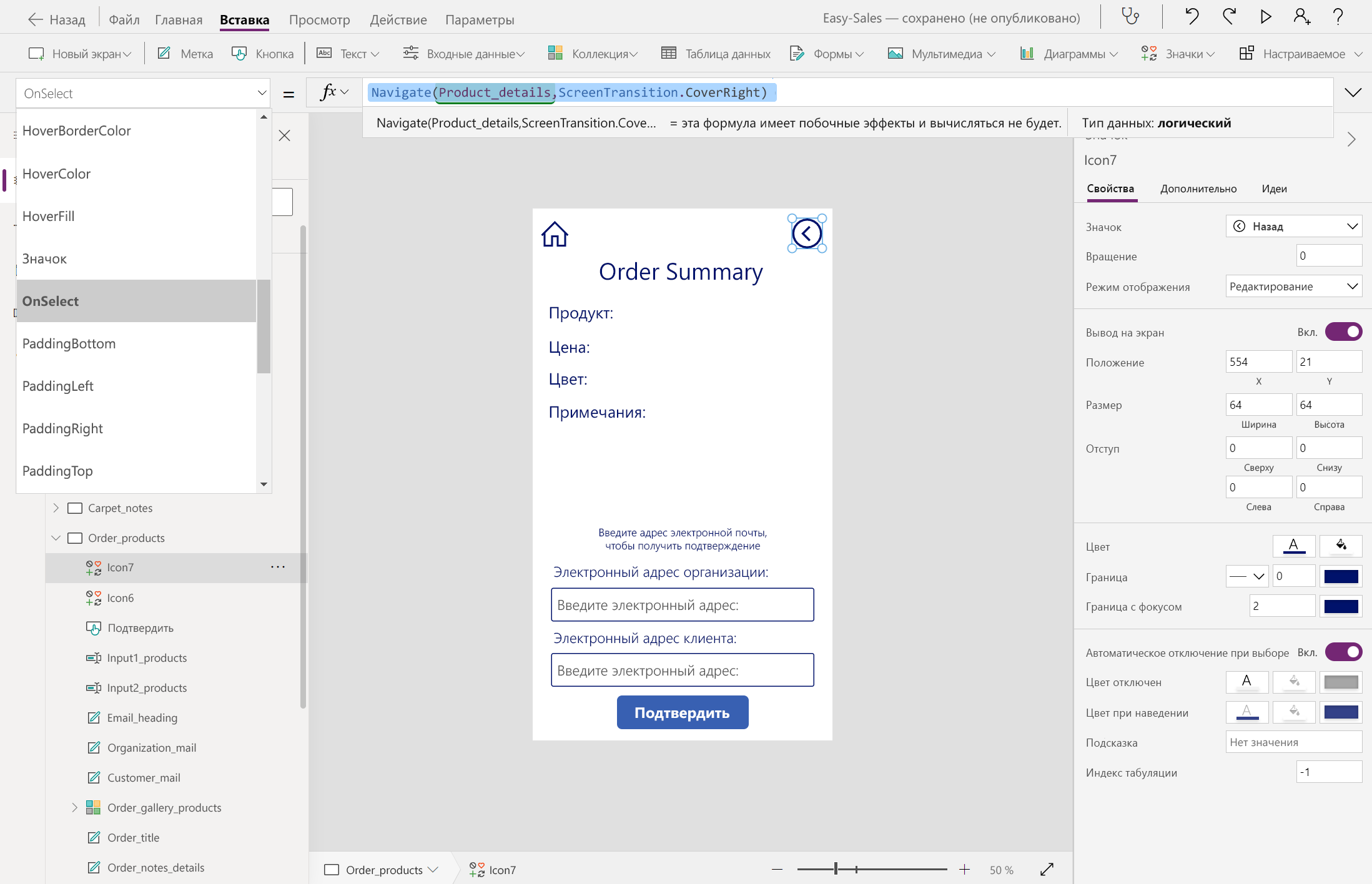Open the 'Режим отображения' dropdown
This screenshot has width=1372, height=884.
click(x=1293, y=287)
